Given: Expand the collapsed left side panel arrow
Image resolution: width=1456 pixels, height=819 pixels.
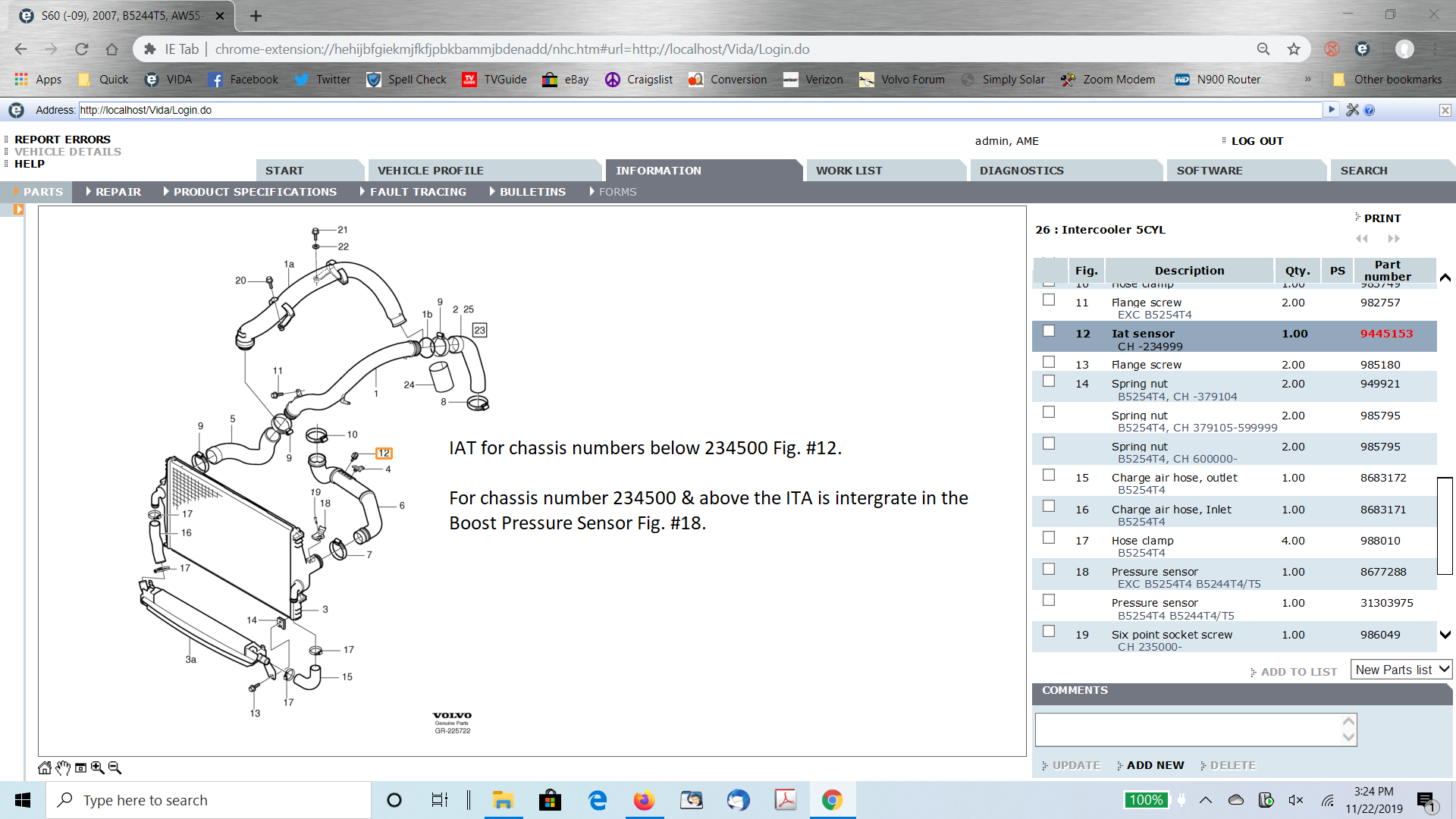Looking at the screenshot, I should pos(18,210).
